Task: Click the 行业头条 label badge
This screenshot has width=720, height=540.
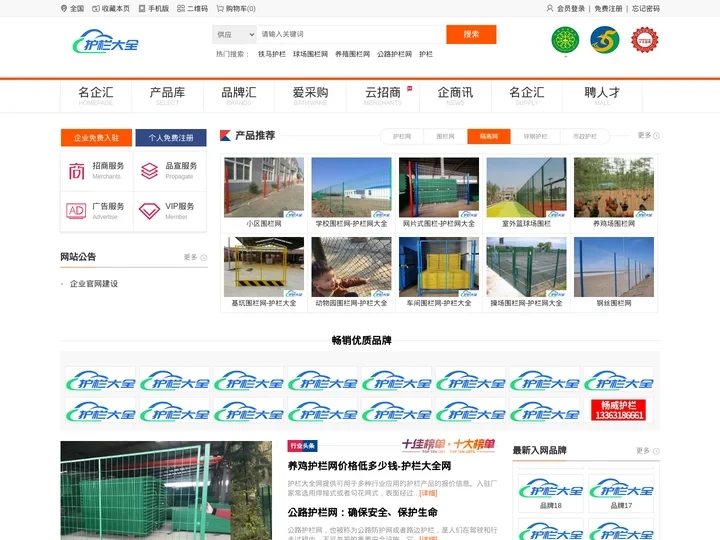Action: tap(302, 445)
